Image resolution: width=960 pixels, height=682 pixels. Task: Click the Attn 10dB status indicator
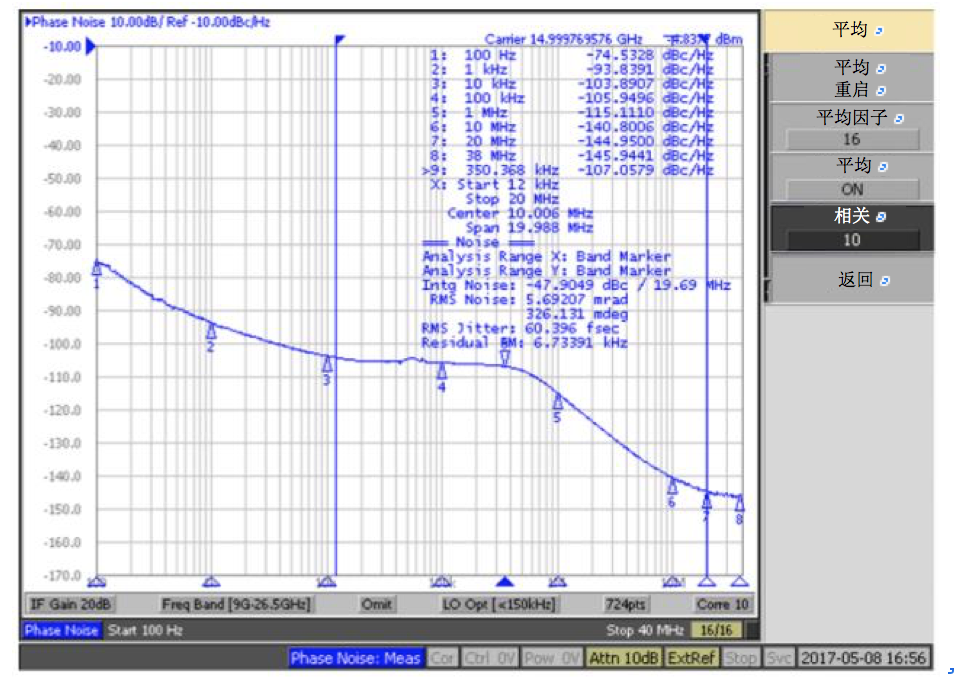tap(623, 658)
